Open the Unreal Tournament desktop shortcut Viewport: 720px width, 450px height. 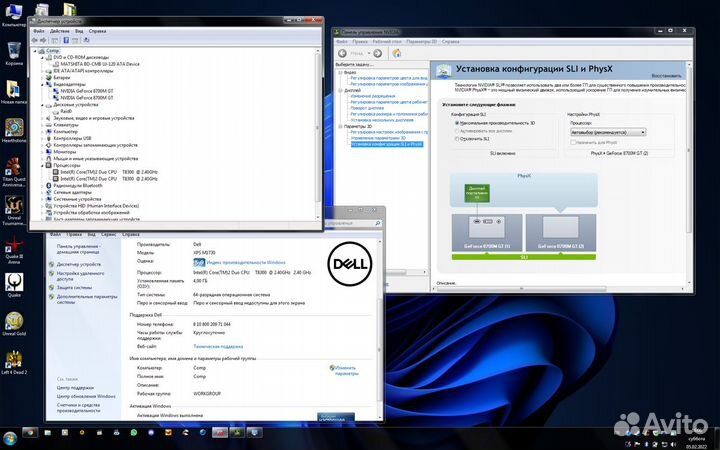click(x=14, y=210)
